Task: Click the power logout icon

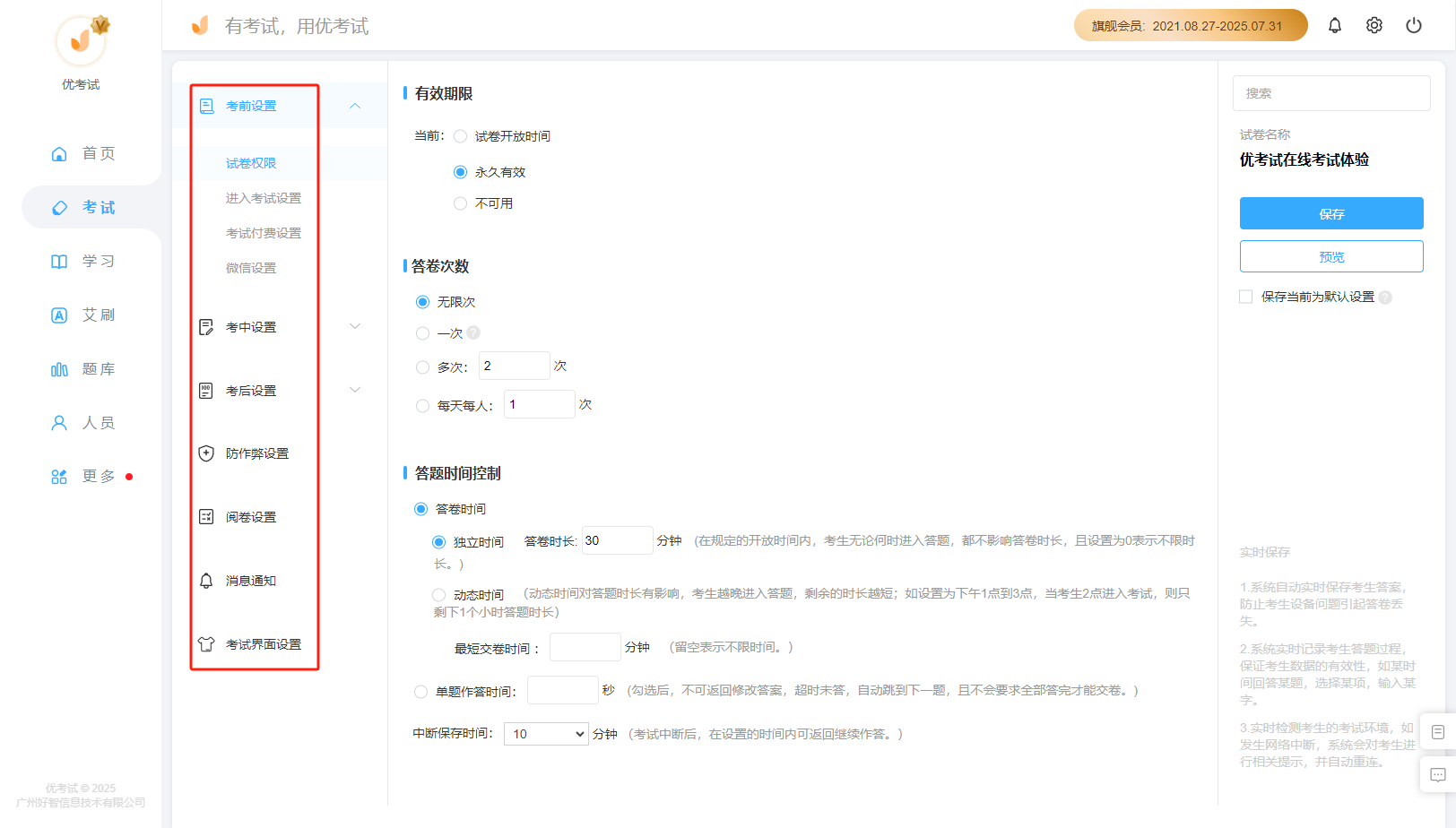Action: pos(1414,25)
